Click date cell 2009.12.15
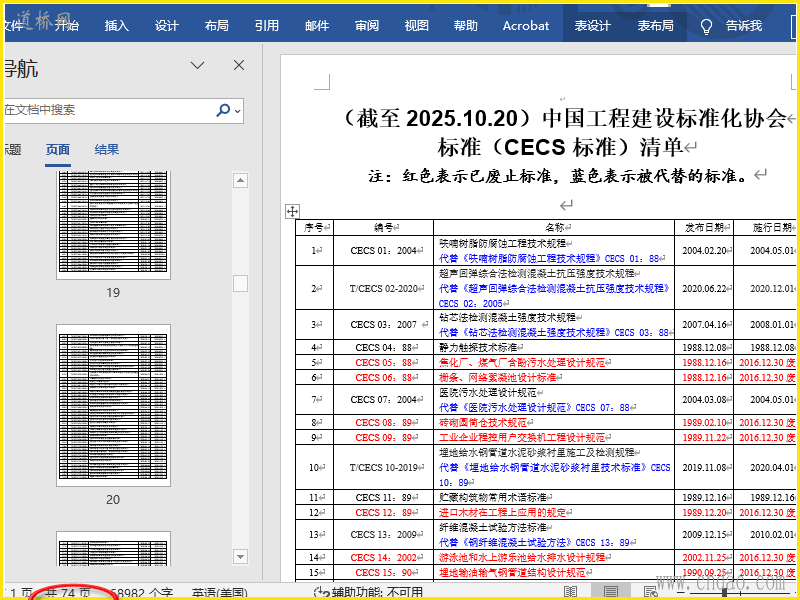800x600 pixels. click(x=704, y=535)
